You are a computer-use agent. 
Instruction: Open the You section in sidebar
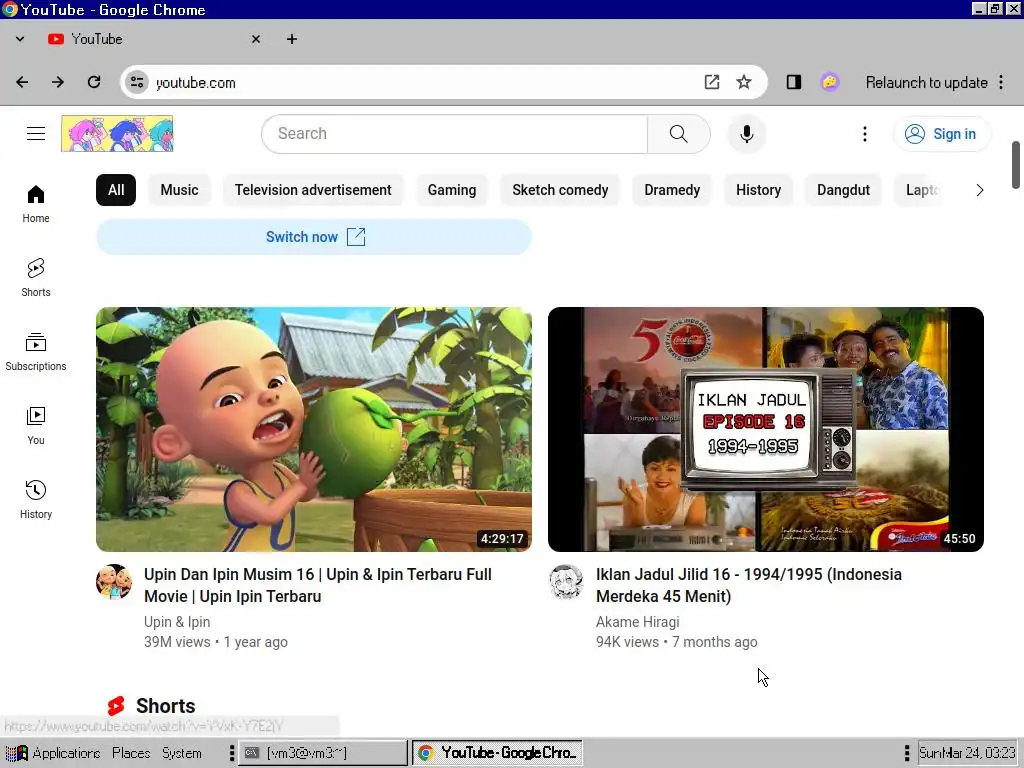click(x=36, y=426)
